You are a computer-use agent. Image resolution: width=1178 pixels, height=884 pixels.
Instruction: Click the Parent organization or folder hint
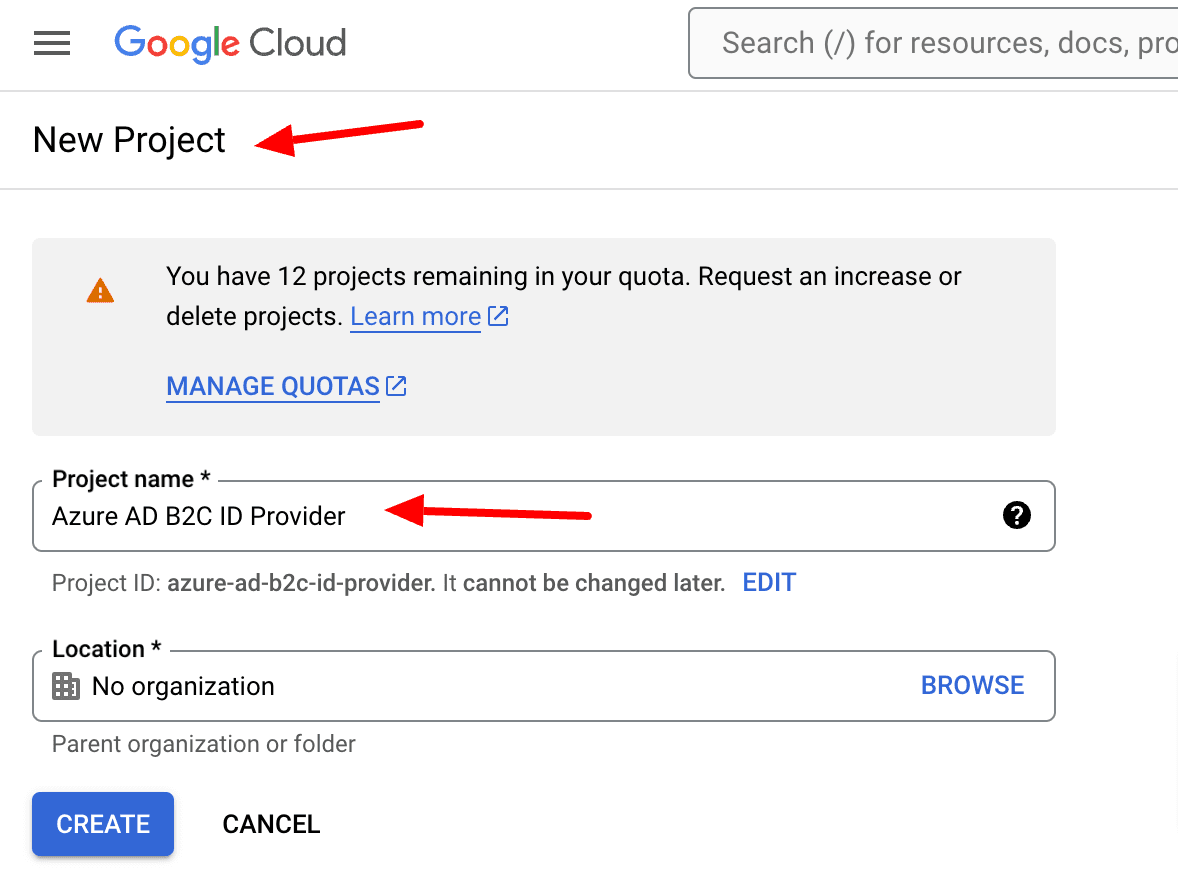(204, 744)
